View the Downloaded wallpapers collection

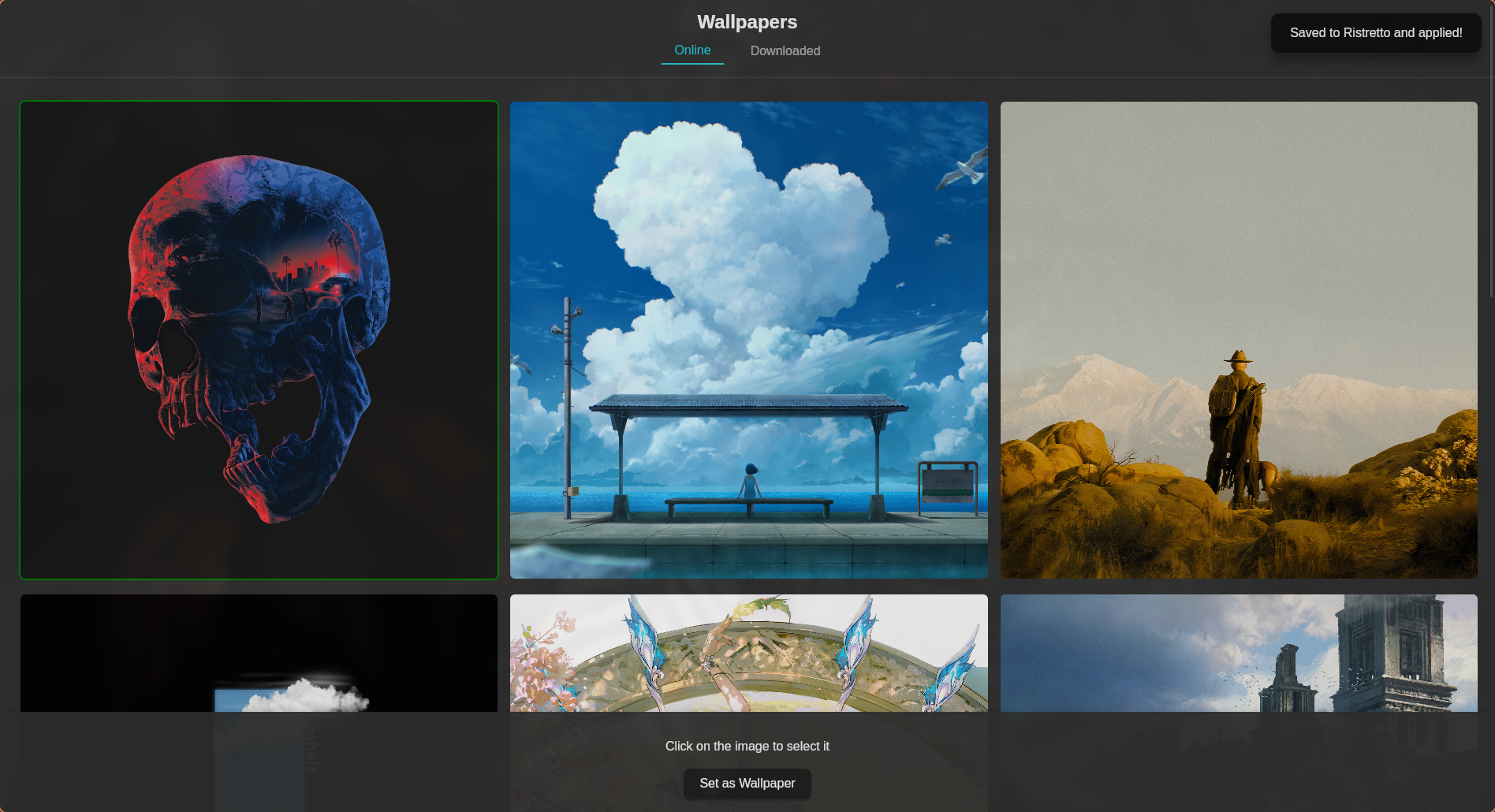coord(785,50)
